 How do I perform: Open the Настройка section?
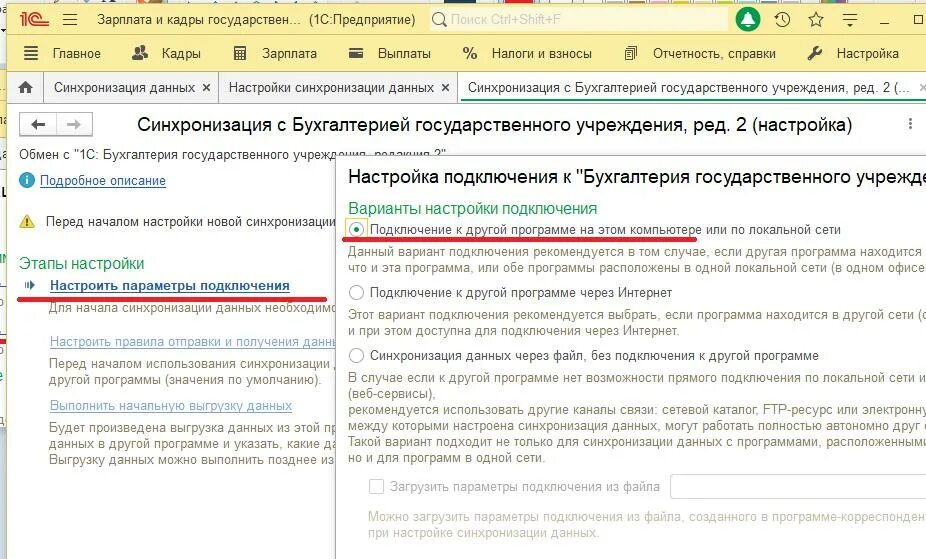(853, 54)
